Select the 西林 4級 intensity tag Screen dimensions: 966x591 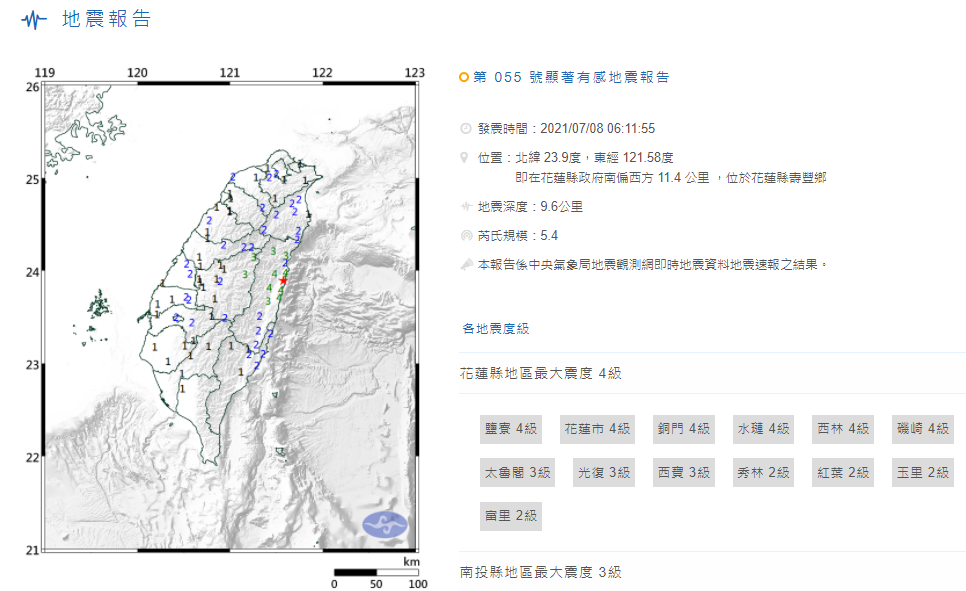843,429
